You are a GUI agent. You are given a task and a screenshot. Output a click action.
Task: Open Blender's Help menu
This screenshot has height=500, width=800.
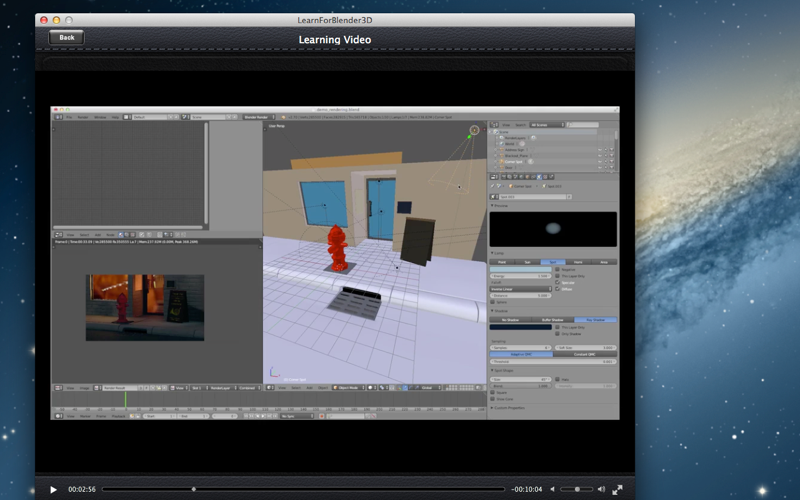tap(115, 117)
